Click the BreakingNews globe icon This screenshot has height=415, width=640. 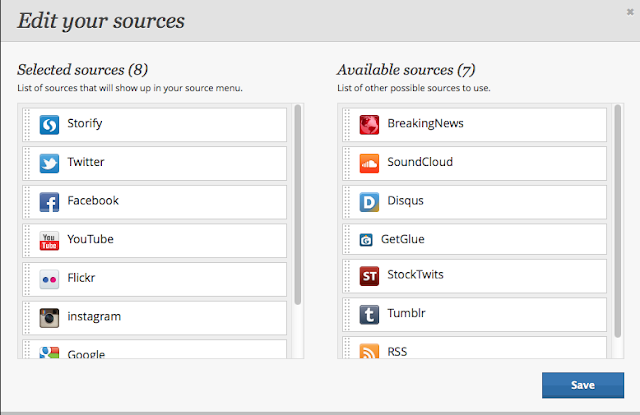(369, 125)
